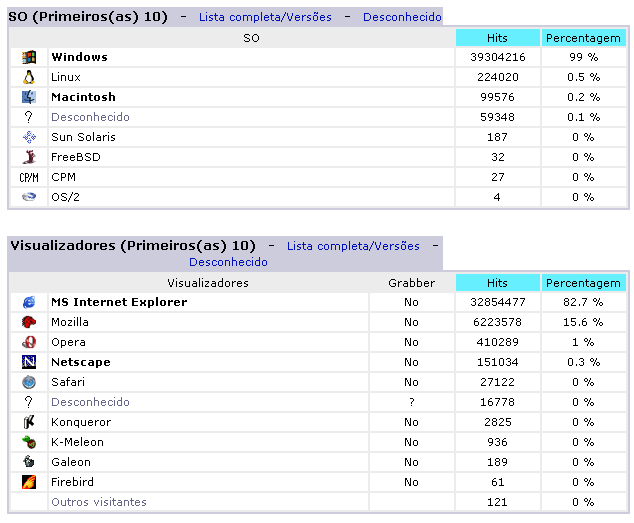Click the Grabber column header
The height and width of the screenshot is (523, 634).
(411, 283)
